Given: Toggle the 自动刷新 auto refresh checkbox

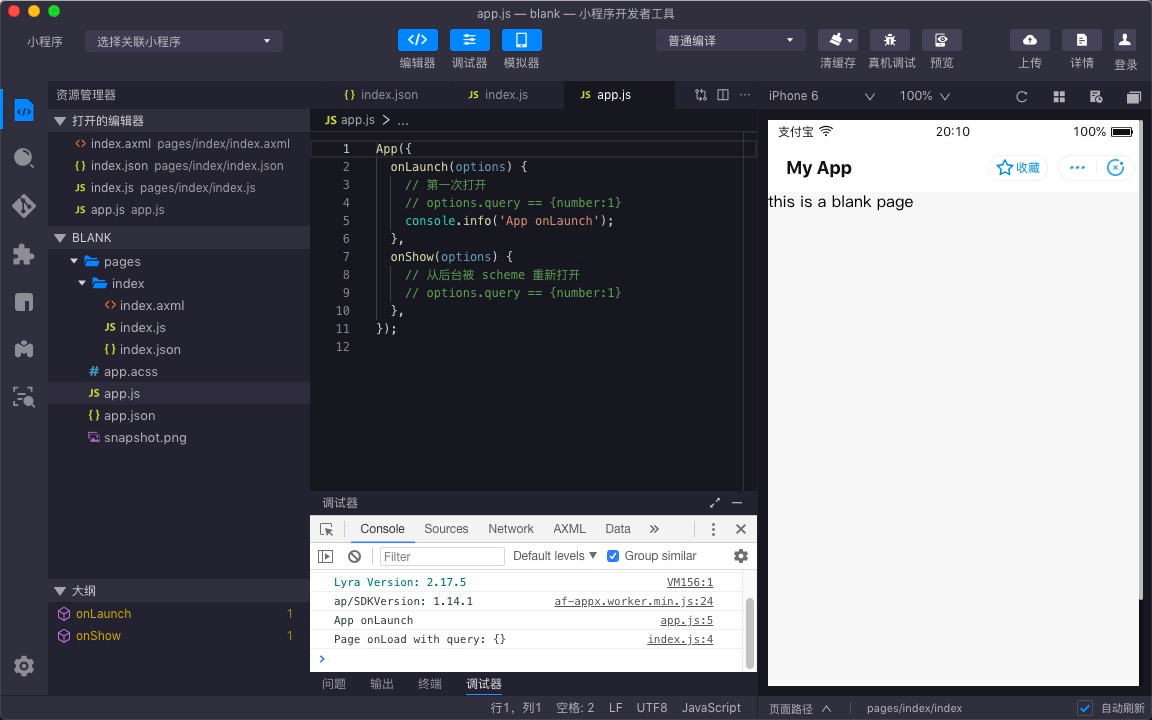Looking at the screenshot, I should (x=1084, y=708).
